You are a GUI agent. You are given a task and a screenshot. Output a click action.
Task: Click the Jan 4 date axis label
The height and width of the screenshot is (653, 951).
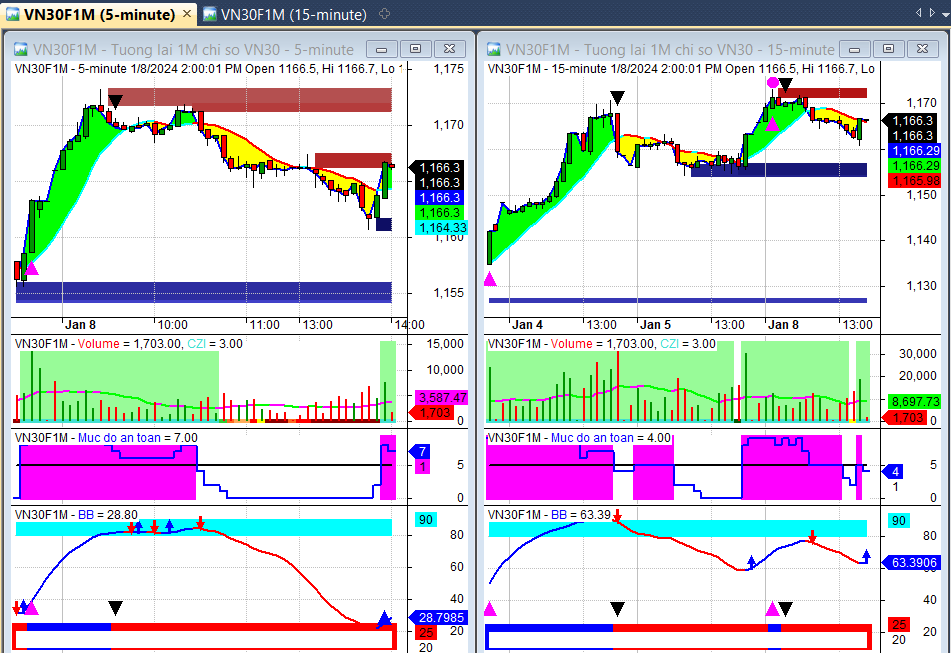click(527, 324)
